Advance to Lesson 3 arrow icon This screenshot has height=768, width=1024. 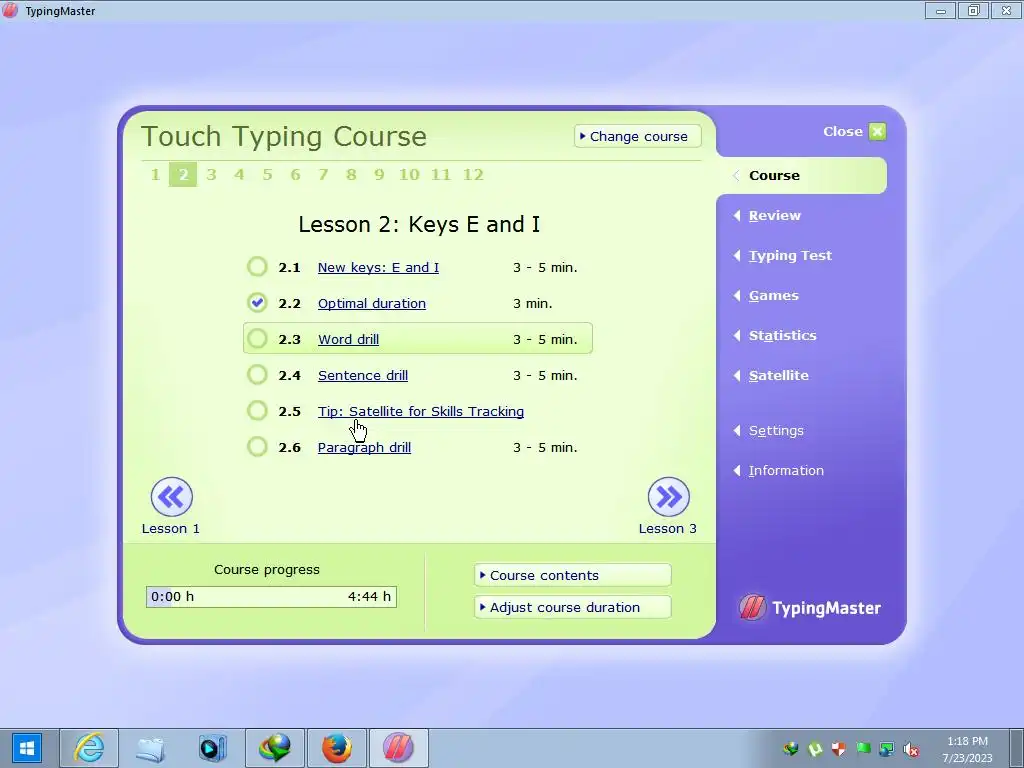coord(669,497)
